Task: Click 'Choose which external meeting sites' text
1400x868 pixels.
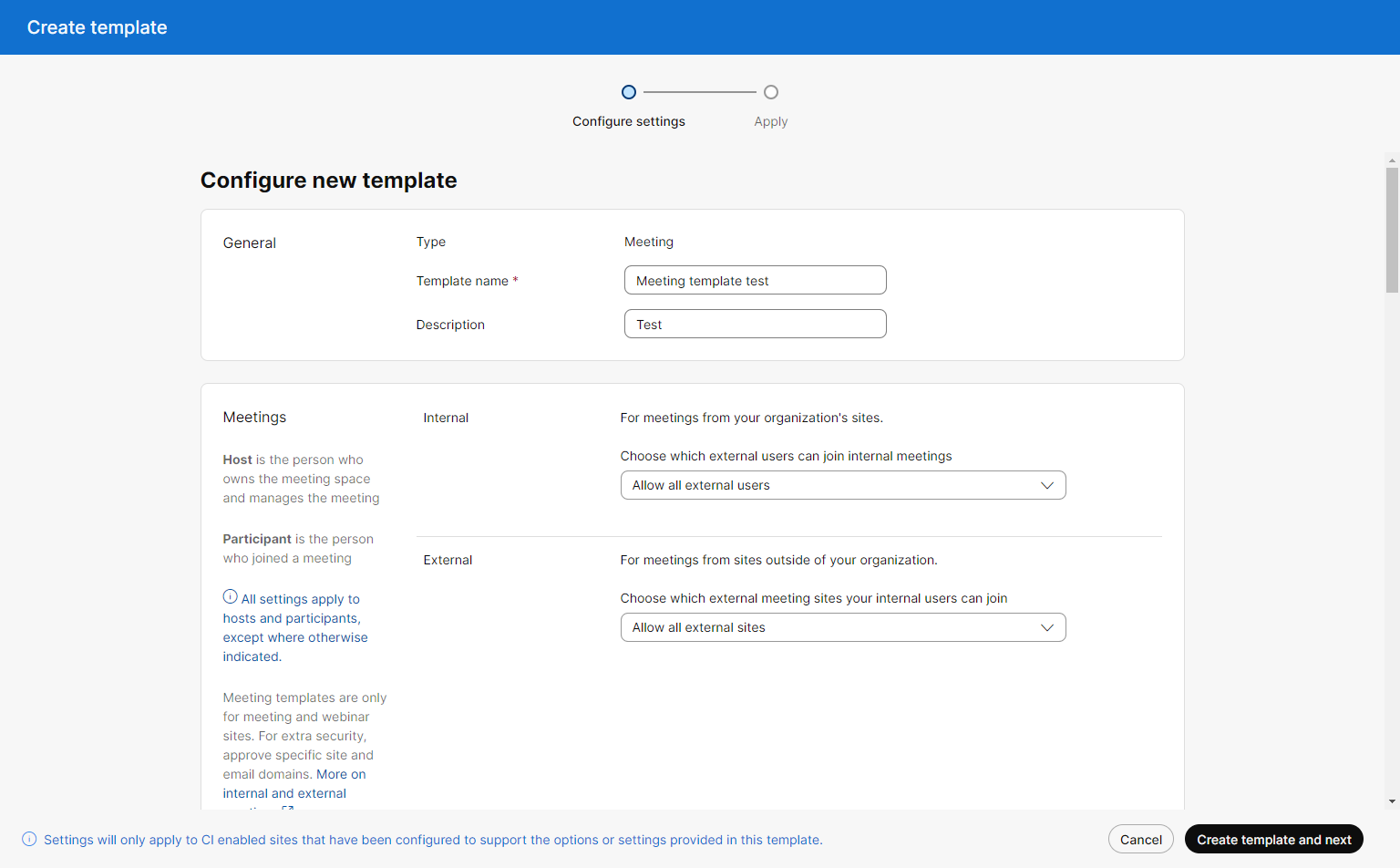Action: click(814, 598)
